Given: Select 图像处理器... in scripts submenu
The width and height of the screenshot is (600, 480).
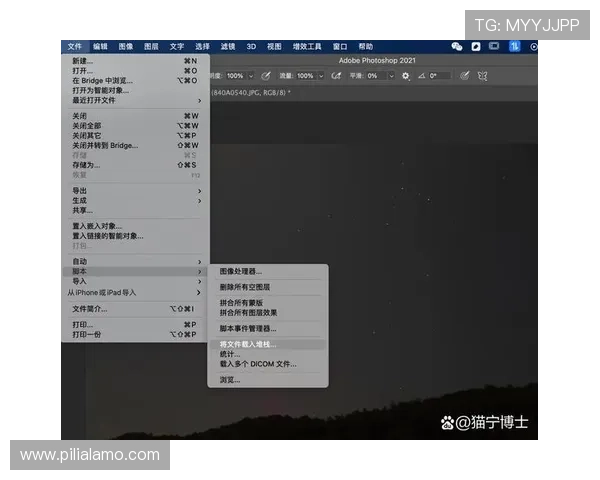Looking at the screenshot, I should 268,271.
